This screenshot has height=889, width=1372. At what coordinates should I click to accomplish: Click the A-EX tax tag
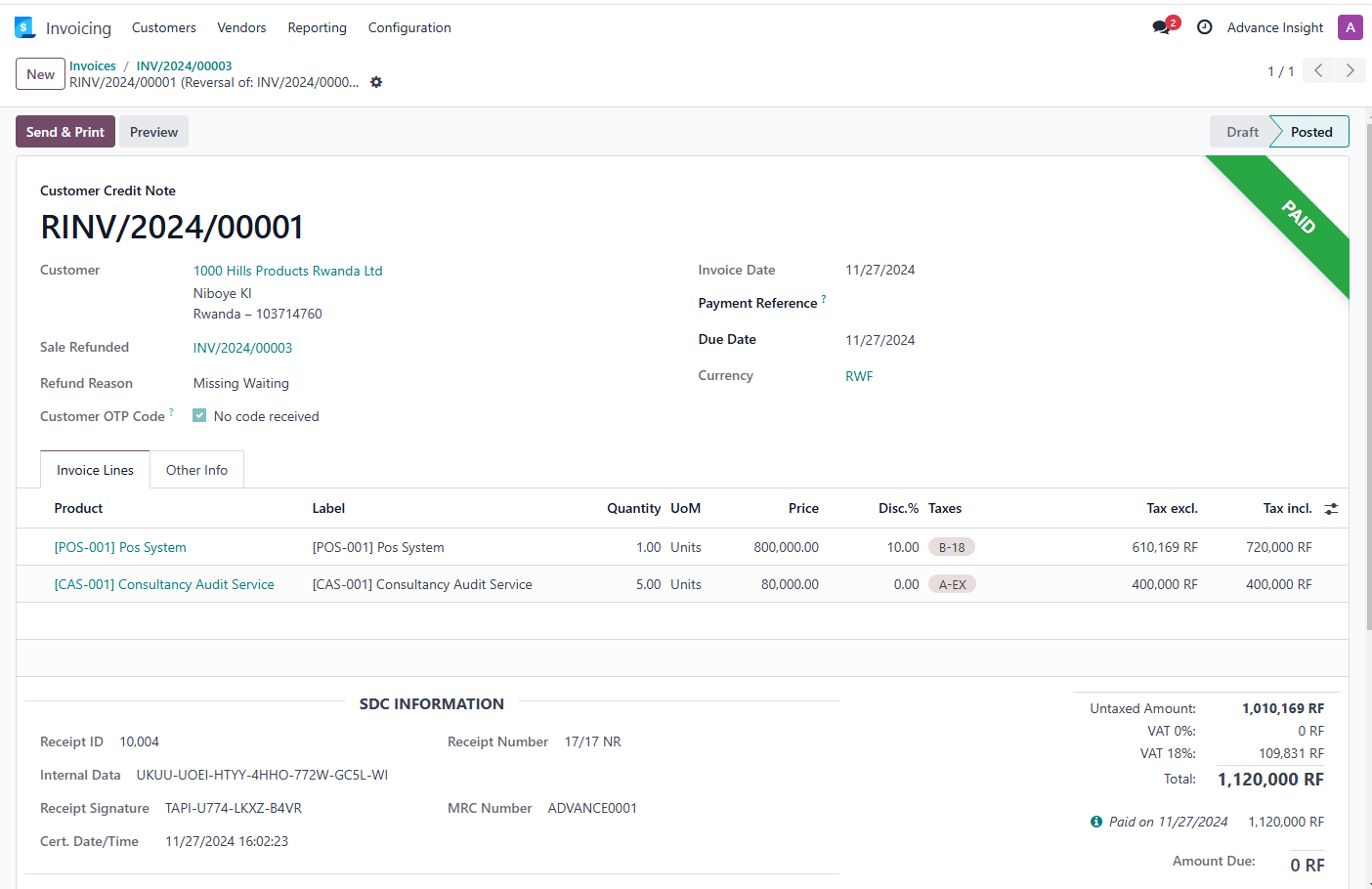click(x=952, y=584)
